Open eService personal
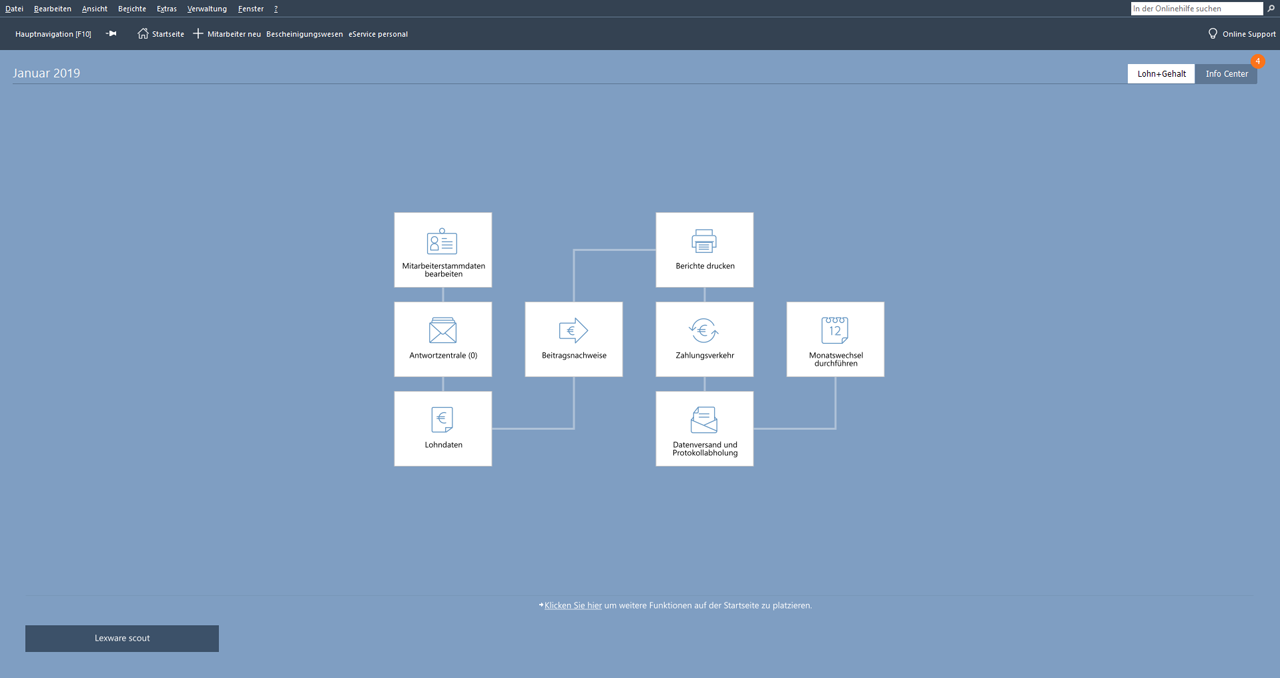Image resolution: width=1280 pixels, height=678 pixels. click(x=378, y=34)
